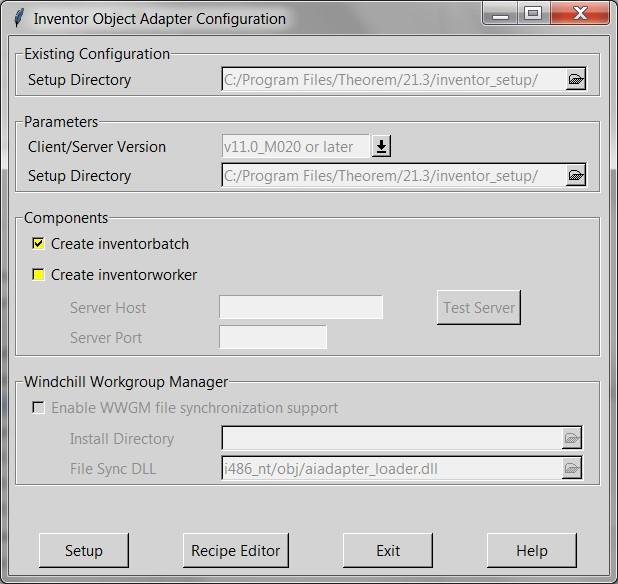618x584 pixels.
Task: Browse folder for Existing Configuration Setup Directory
Action: [x=575, y=79]
